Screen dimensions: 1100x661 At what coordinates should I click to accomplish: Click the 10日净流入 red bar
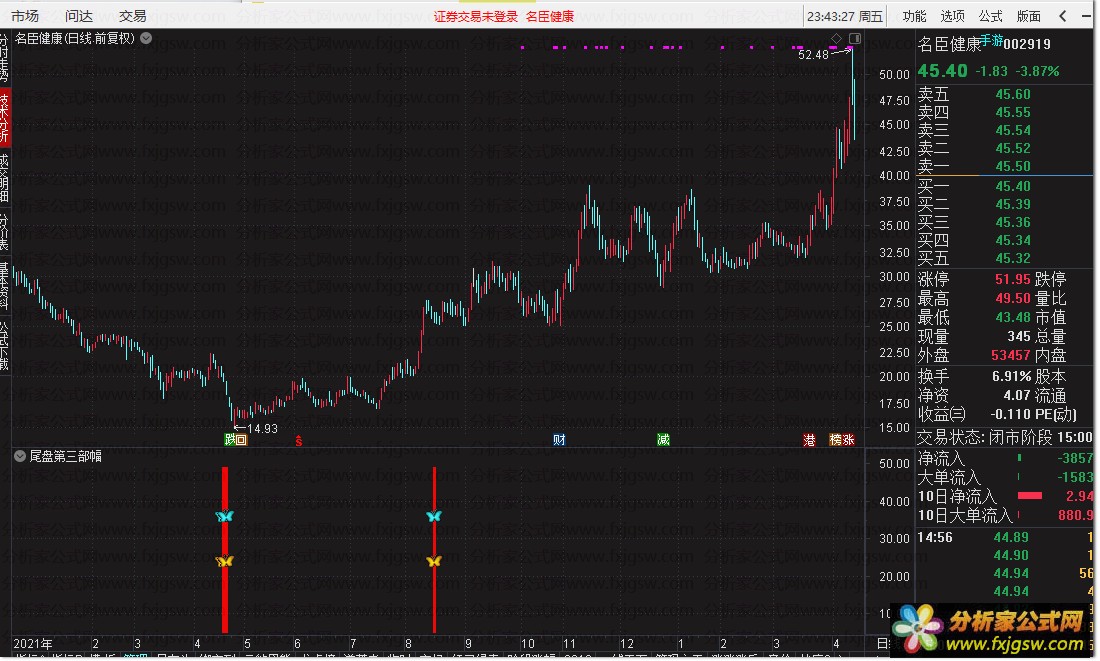pos(1030,496)
